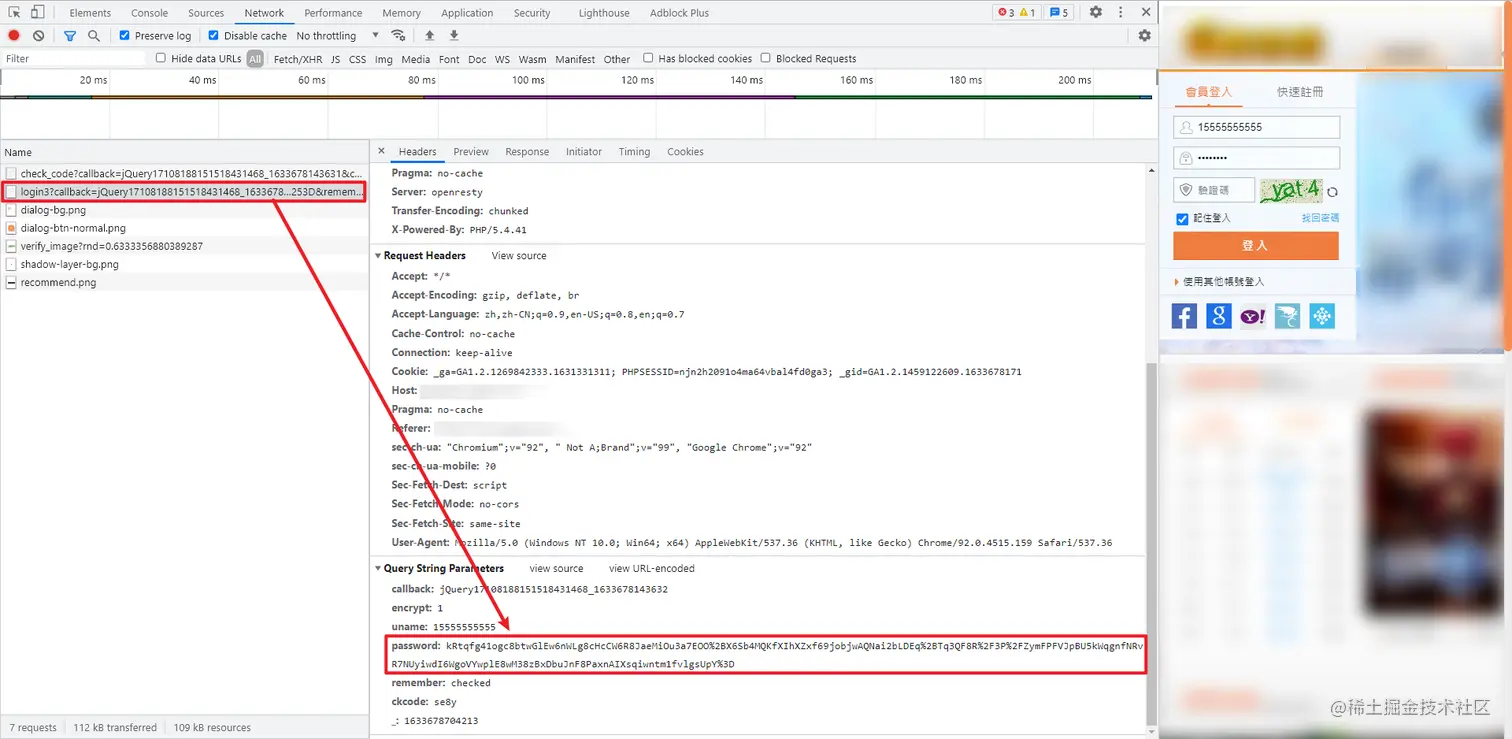Toggle the filter funnel icon

[x=70, y=35]
